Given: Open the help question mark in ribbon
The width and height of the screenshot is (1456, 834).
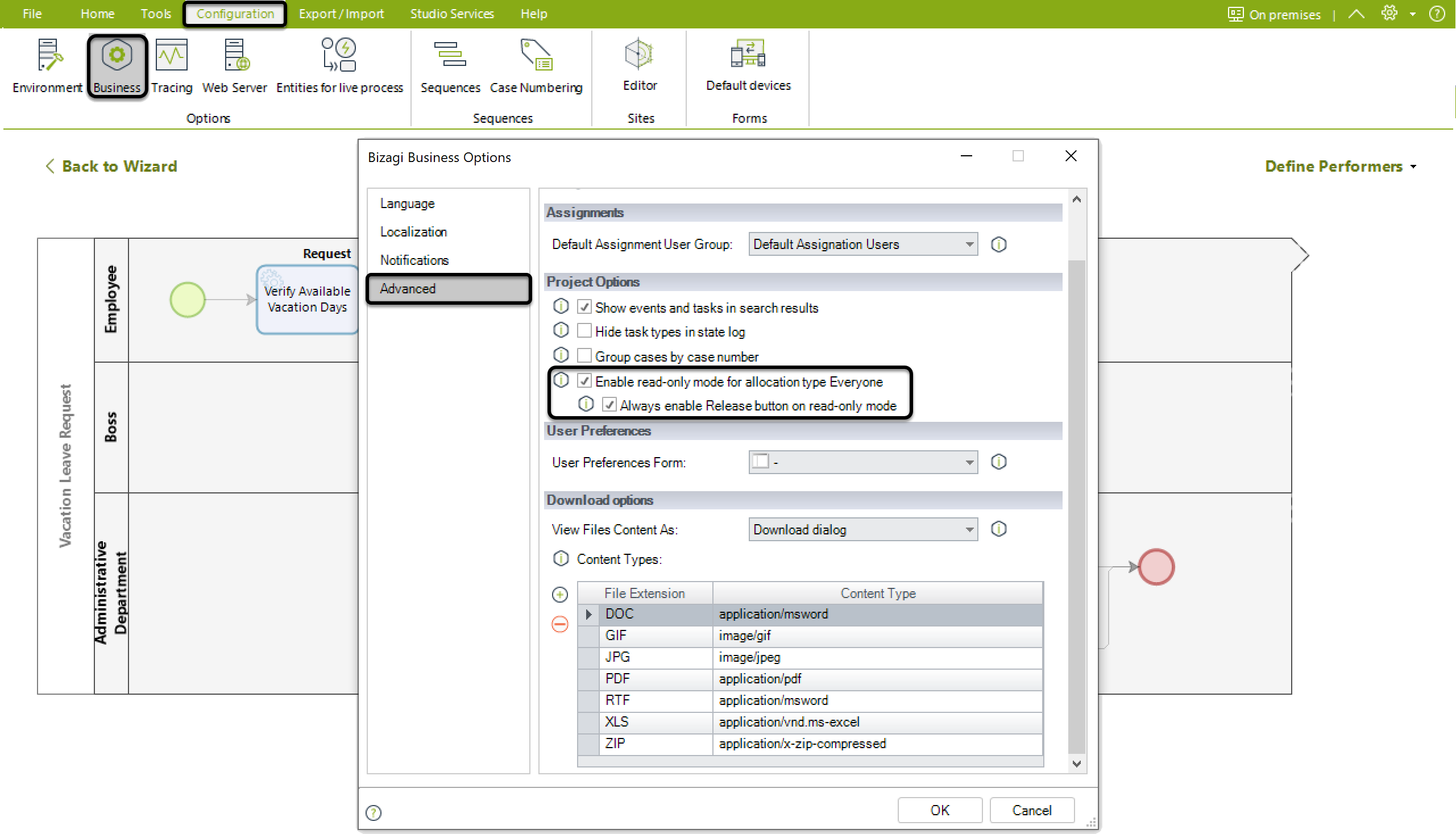Looking at the screenshot, I should click(1437, 14).
